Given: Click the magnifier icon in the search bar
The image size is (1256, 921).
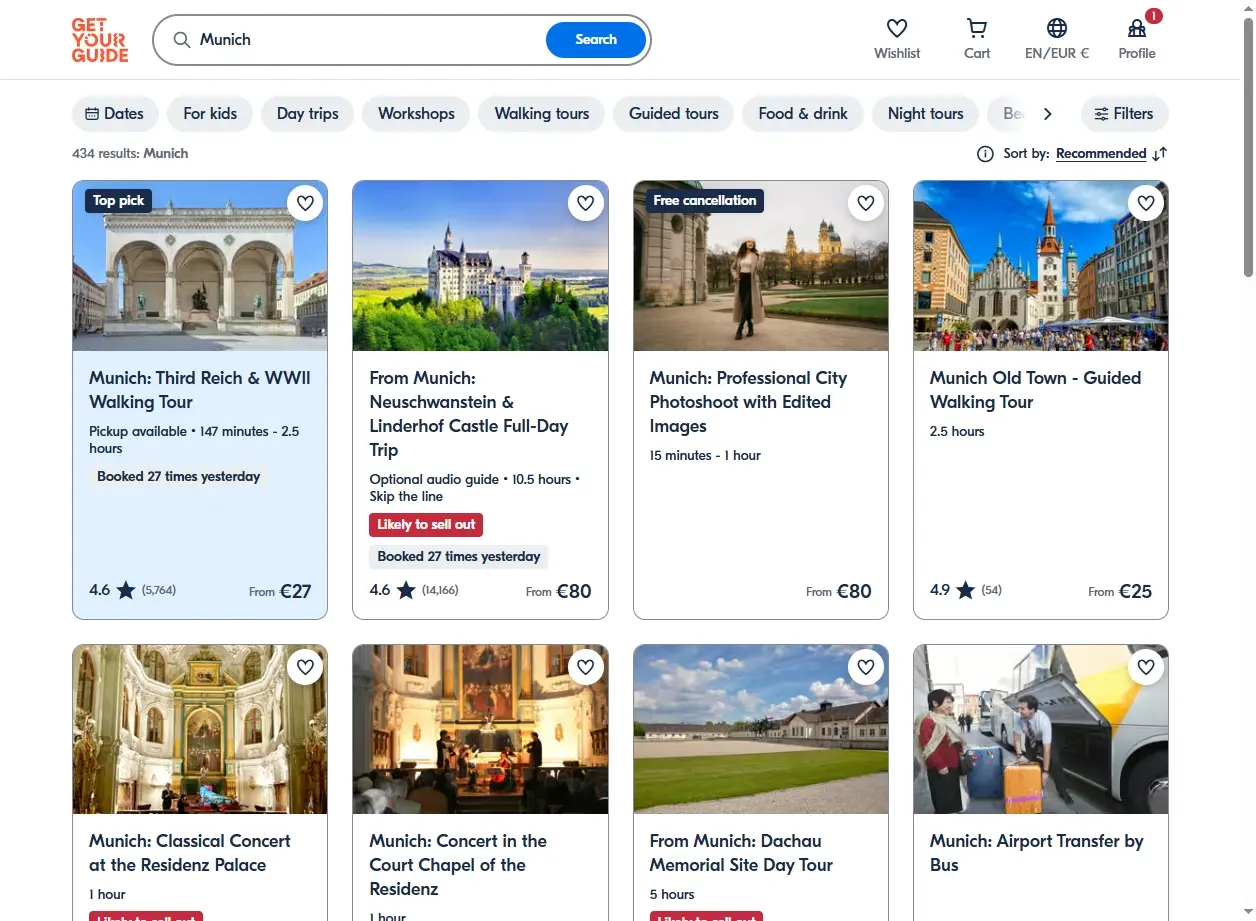Looking at the screenshot, I should click(182, 40).
